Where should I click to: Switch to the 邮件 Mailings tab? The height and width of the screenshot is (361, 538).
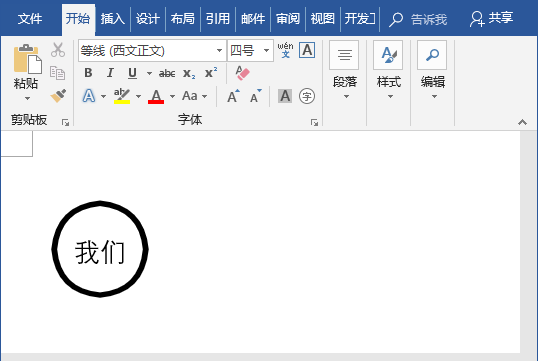253,19
